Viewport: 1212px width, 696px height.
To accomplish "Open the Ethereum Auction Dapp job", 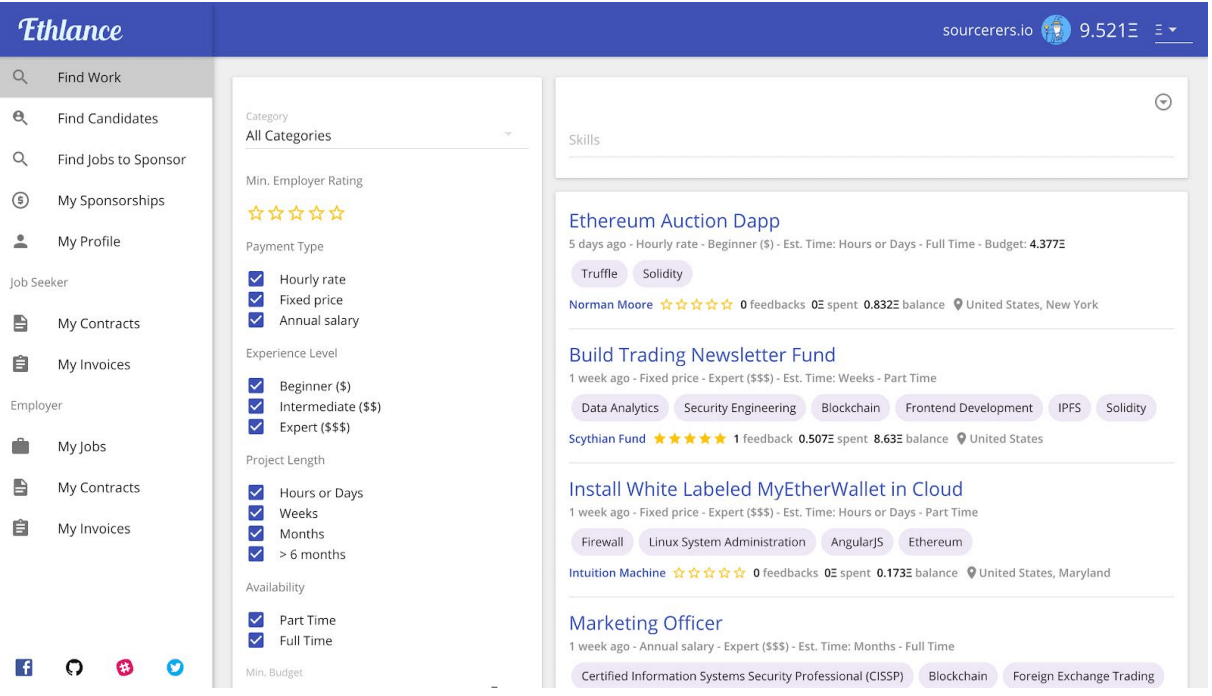I will [x=674, y=221].
